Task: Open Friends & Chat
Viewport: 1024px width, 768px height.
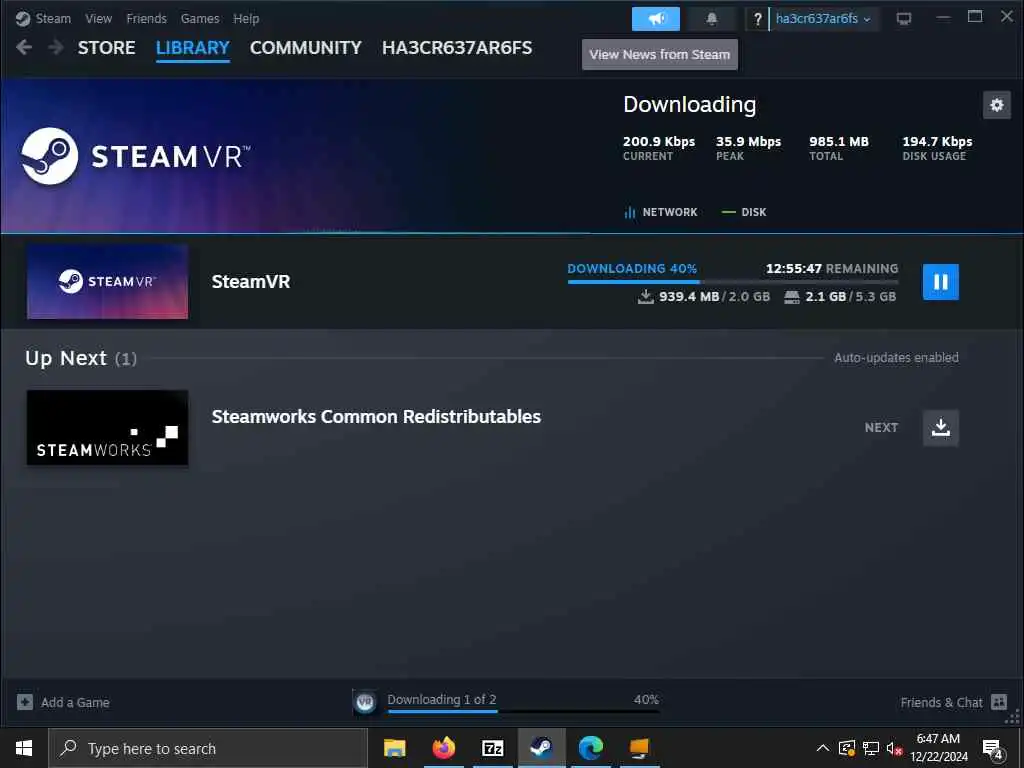Action: coord(941,702)
